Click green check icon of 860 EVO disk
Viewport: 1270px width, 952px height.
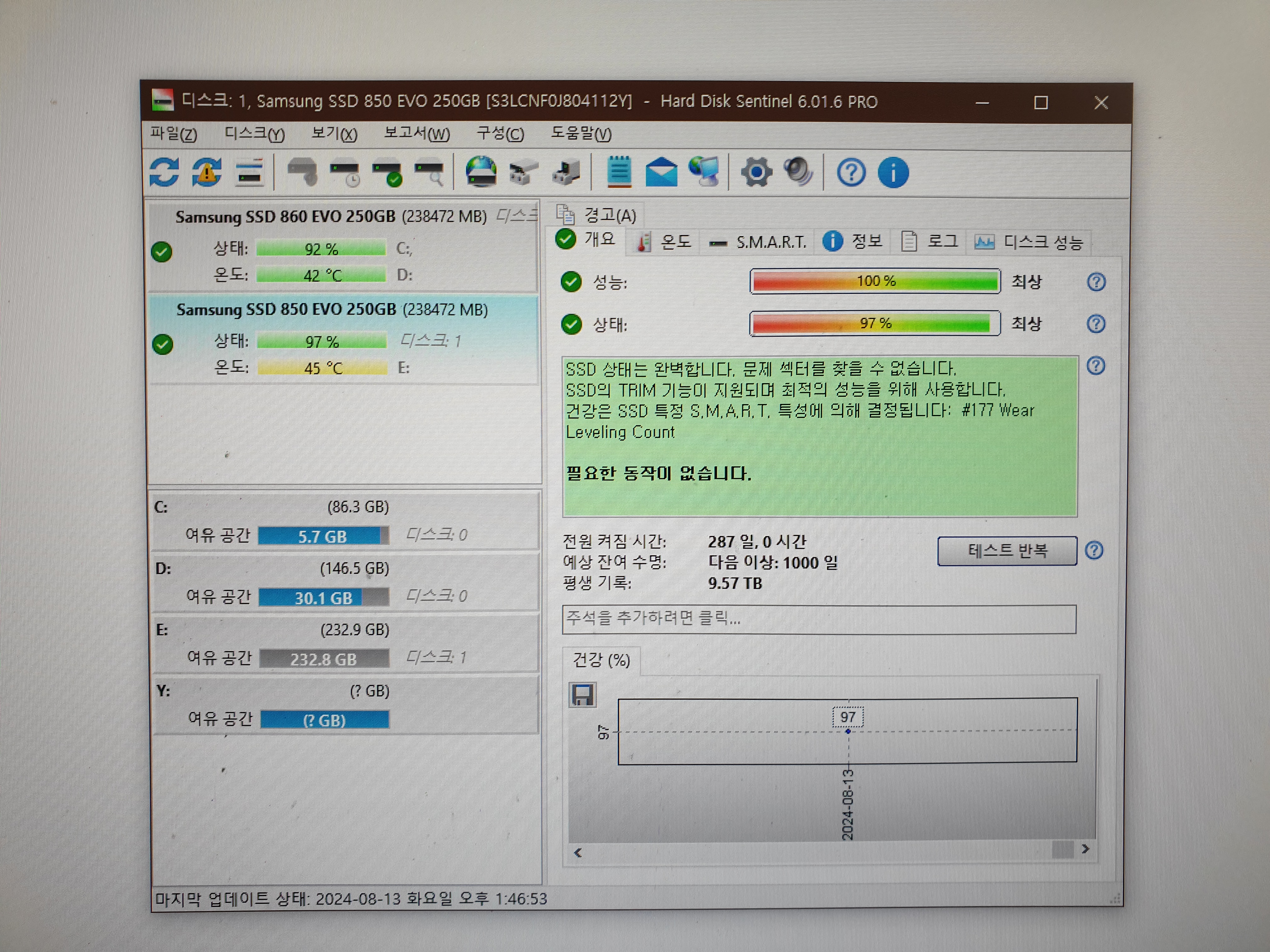coord(162,252)
